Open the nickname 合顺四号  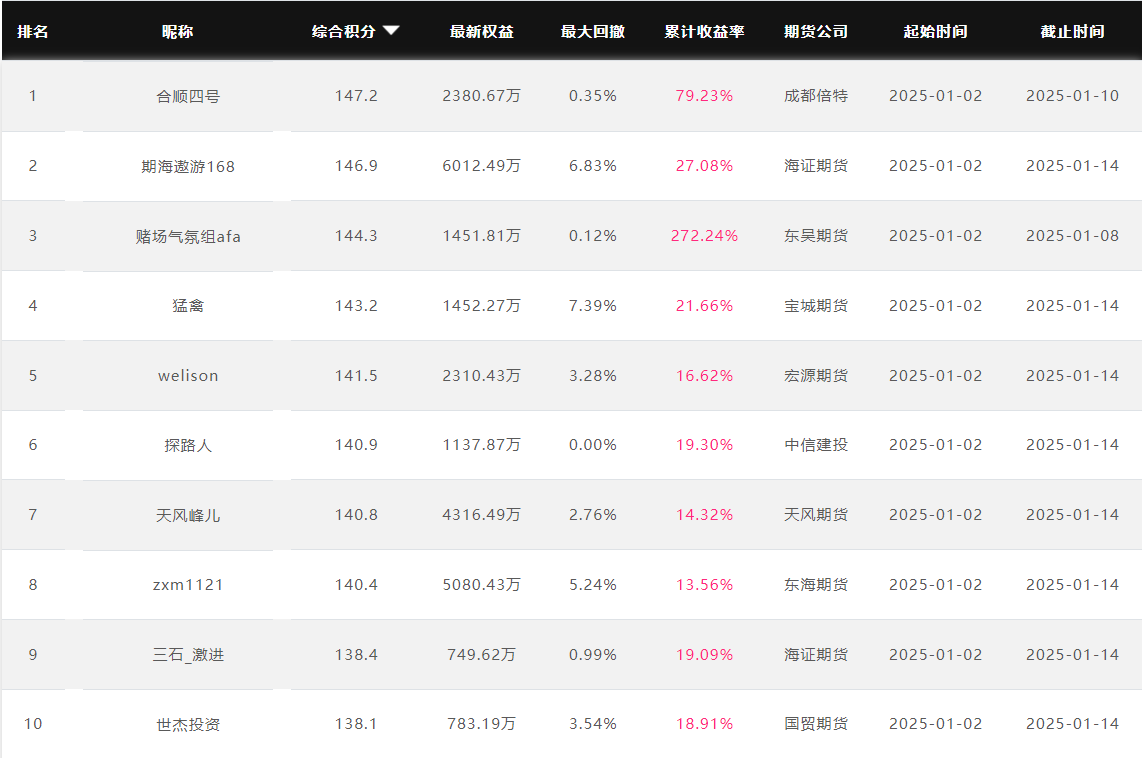click(188, 96)
